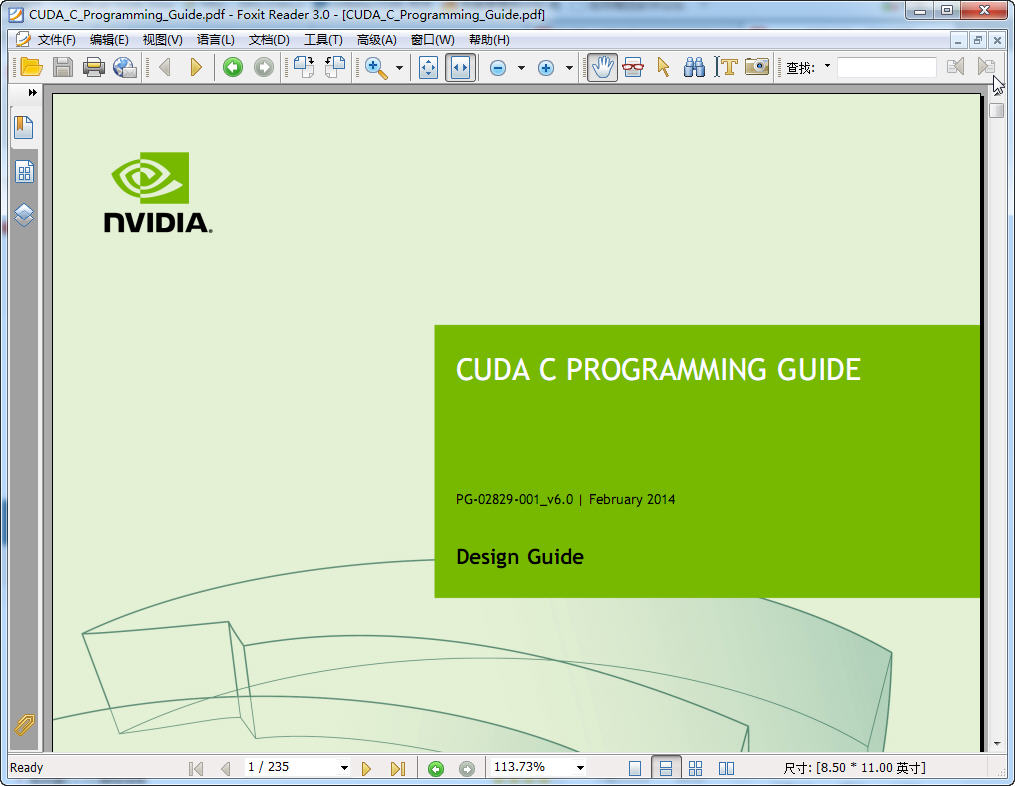Choose the red glasses reading tool
This screenshot has width=1015, height=786.
(x=633, y=67)
